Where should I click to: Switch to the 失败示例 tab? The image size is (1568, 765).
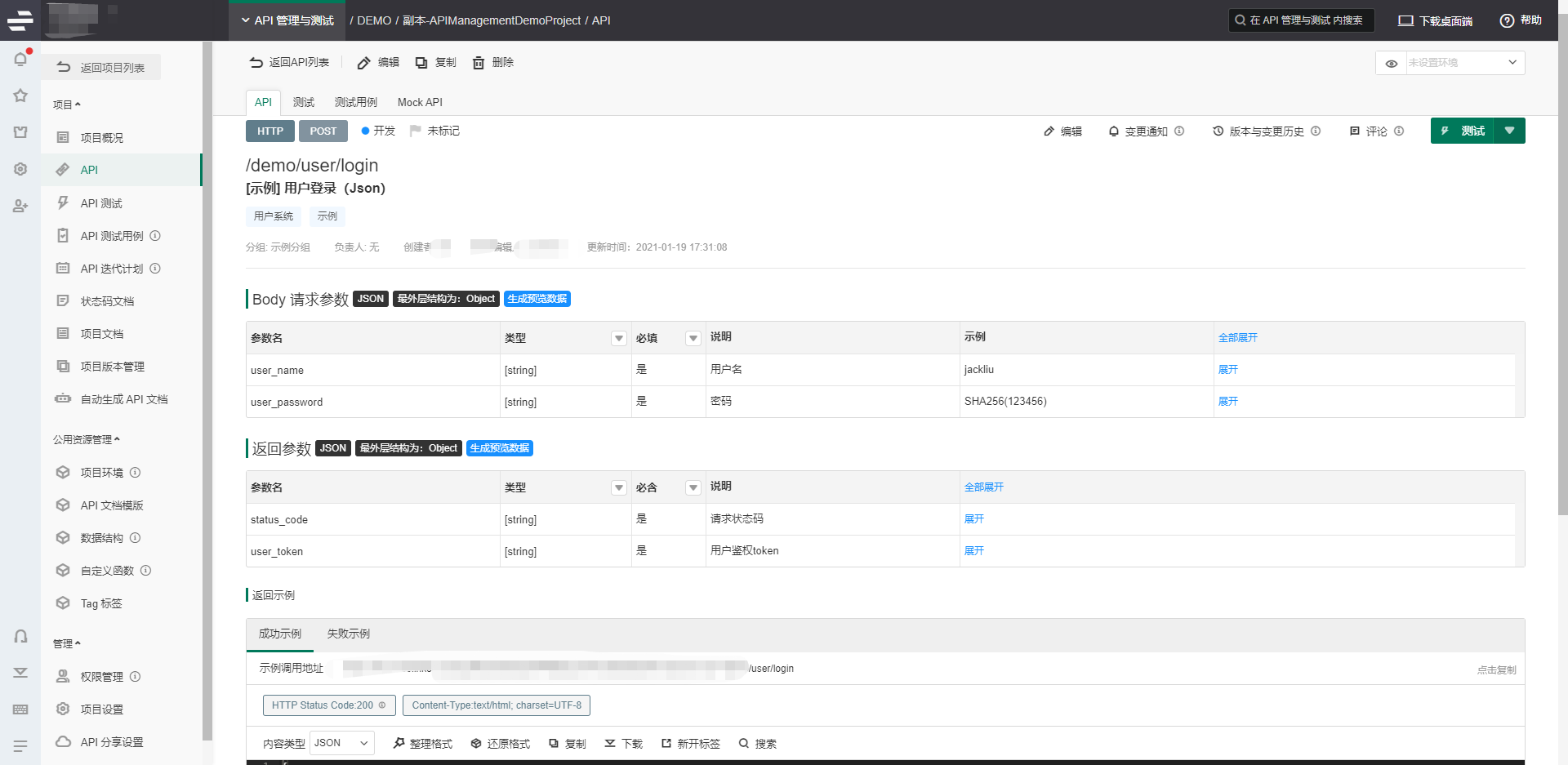pyautogui.click(x=349, y=634)
